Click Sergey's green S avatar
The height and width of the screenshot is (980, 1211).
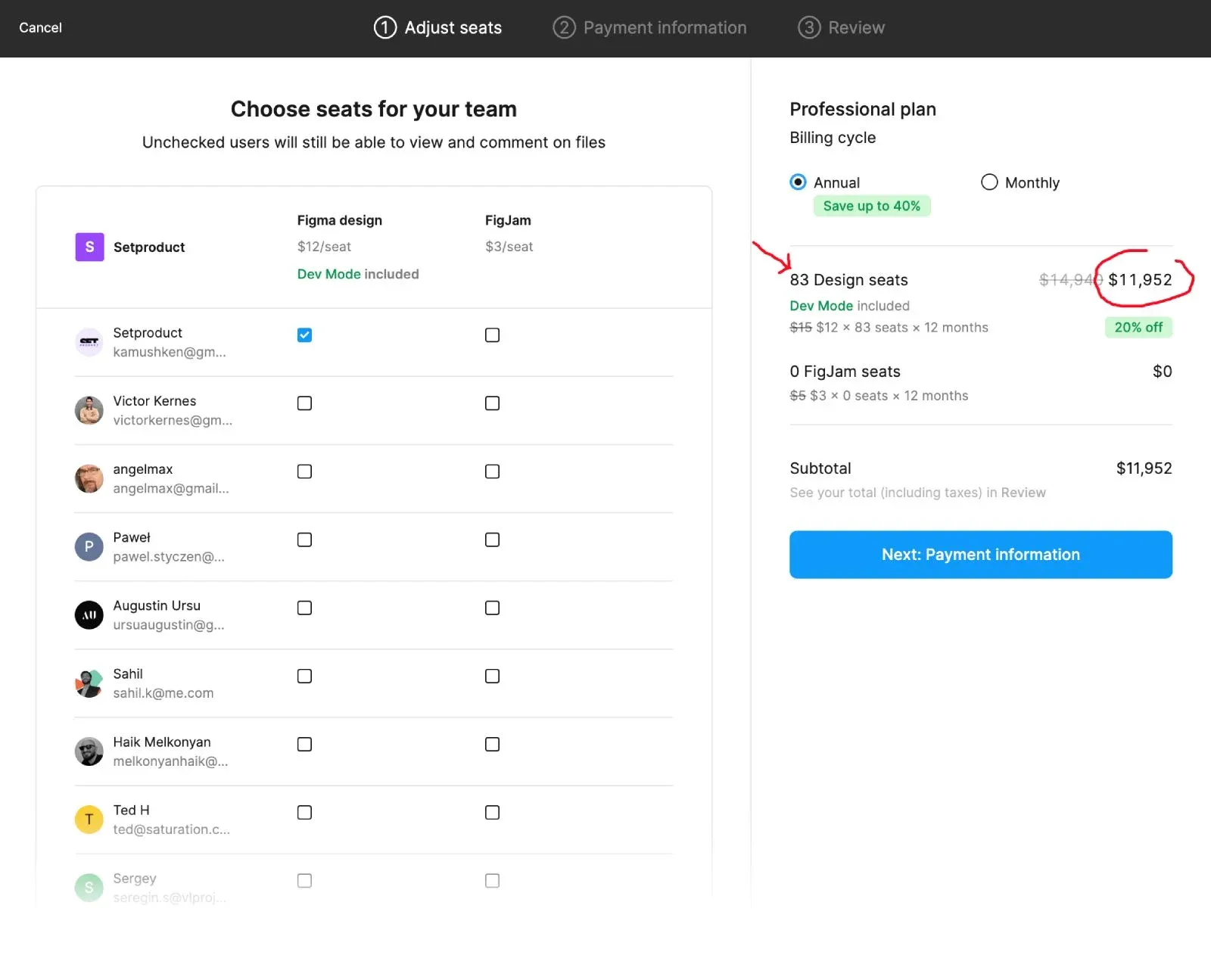pos(89,887)
